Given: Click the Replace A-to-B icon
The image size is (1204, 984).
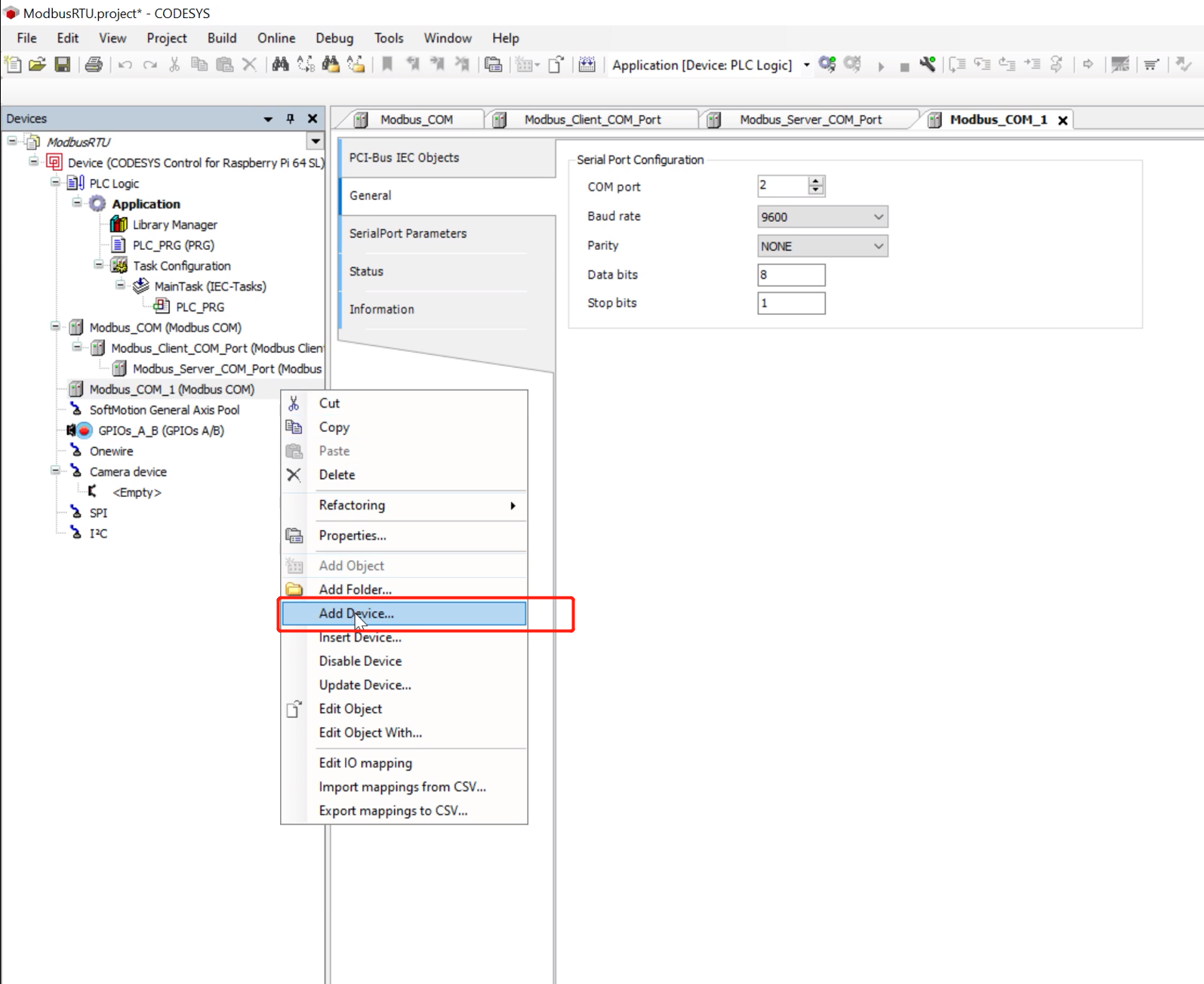Looking at the screenshot, I should pyautogui.click(x=306, y=65).
